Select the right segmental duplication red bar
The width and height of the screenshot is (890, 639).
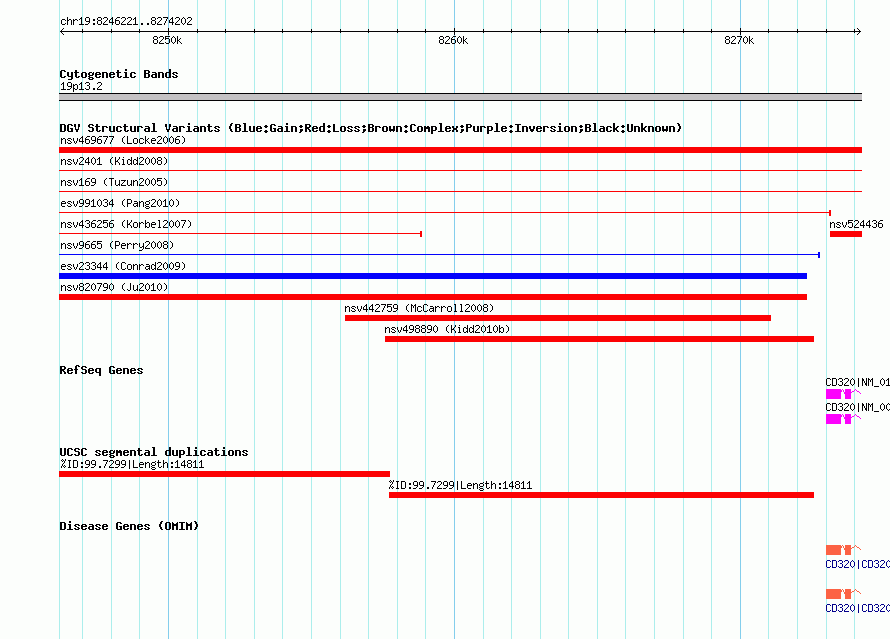(602, 495)
